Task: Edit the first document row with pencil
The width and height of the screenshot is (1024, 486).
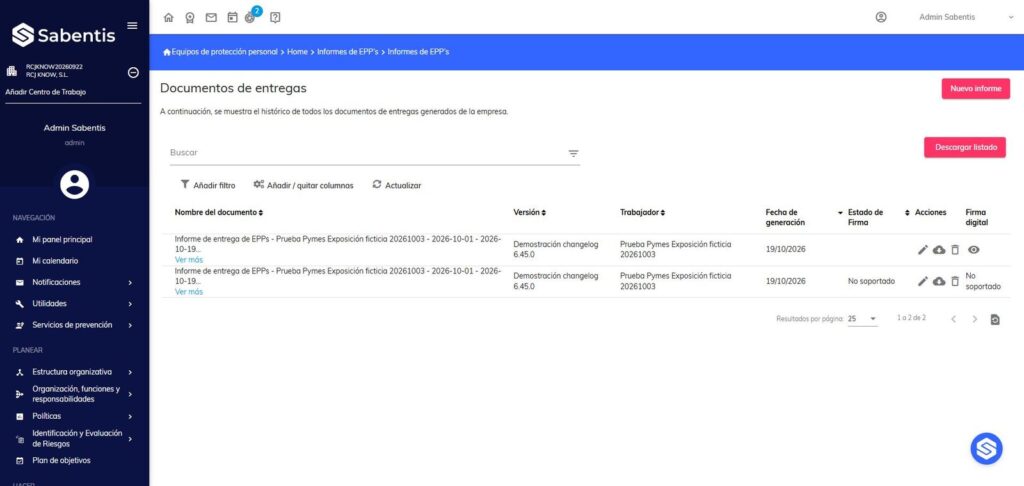Action: tap(923, 250)
